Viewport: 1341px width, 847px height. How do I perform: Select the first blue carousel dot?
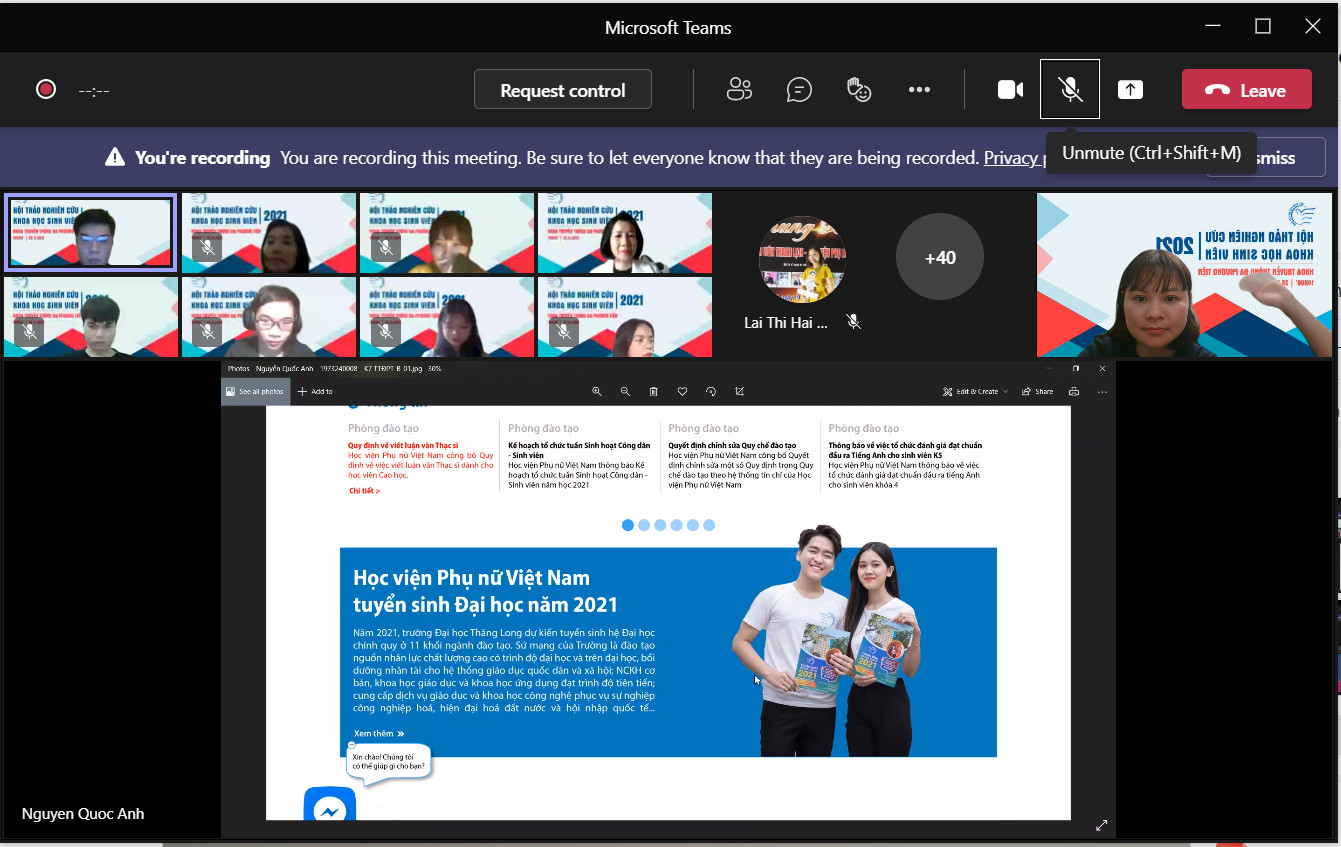(x=628, y=525)
